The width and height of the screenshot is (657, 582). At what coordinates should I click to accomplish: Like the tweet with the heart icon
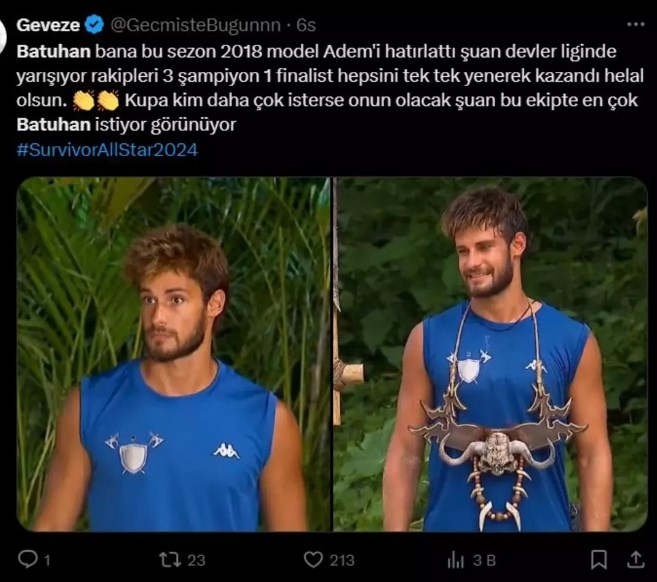click(313, 560)
